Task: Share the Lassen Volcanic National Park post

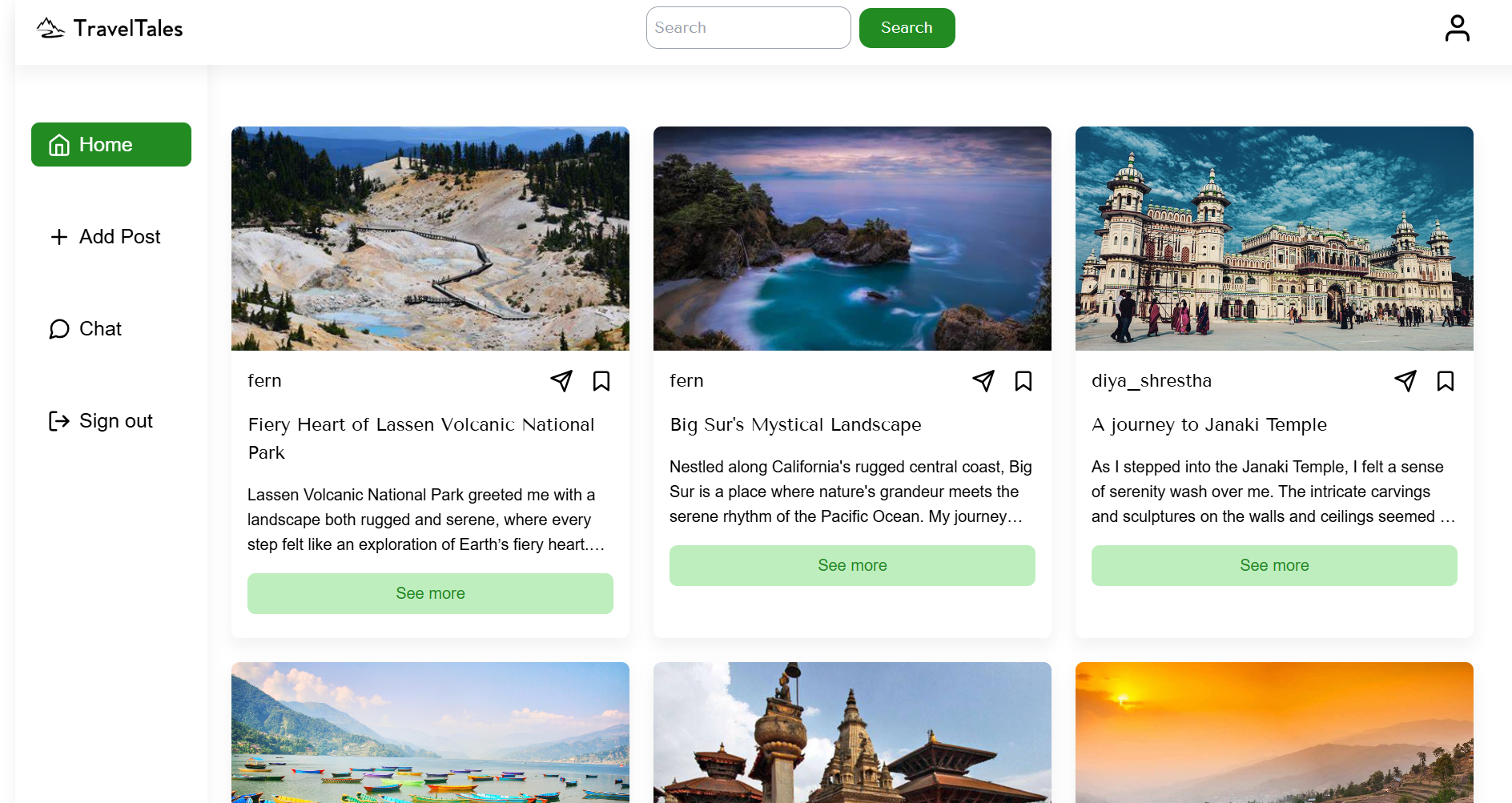Action: point(561,381)
